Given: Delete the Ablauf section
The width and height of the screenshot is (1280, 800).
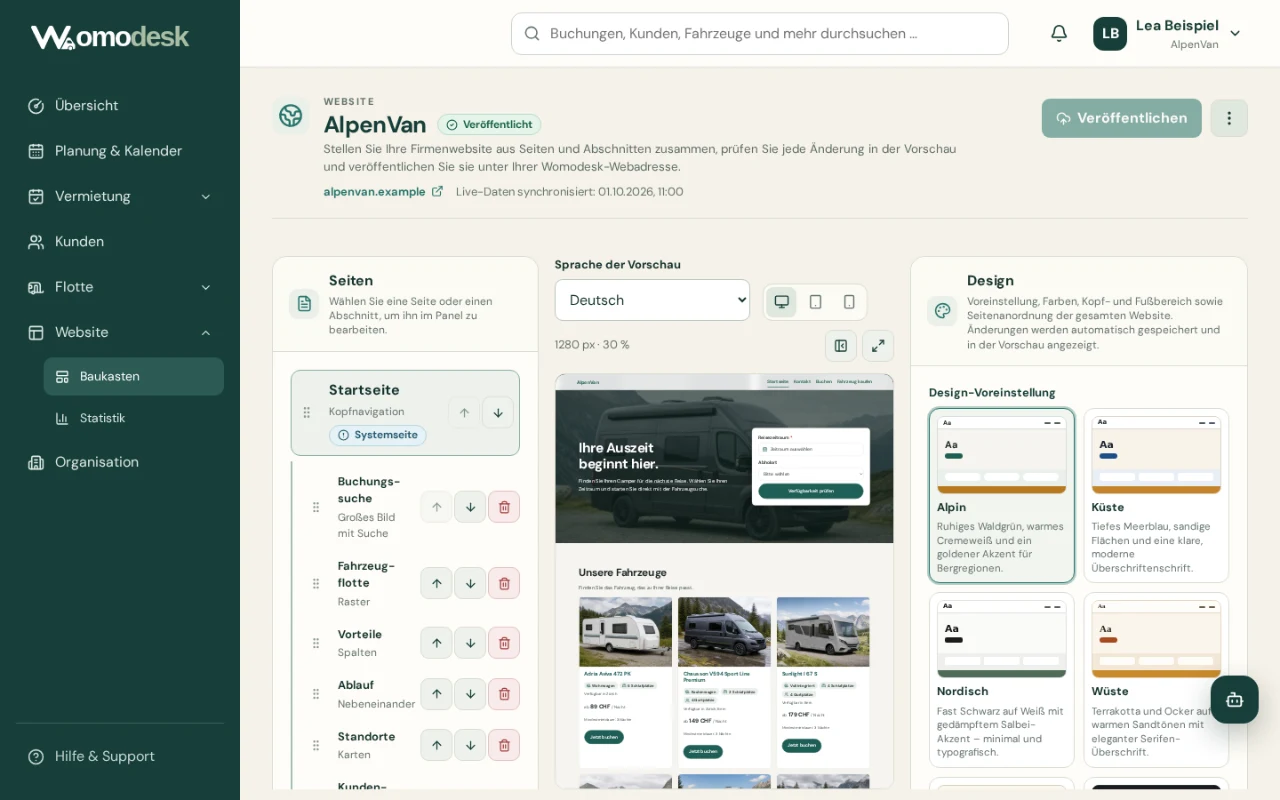Looking at the screenshot, I should [x=504, y=694].
